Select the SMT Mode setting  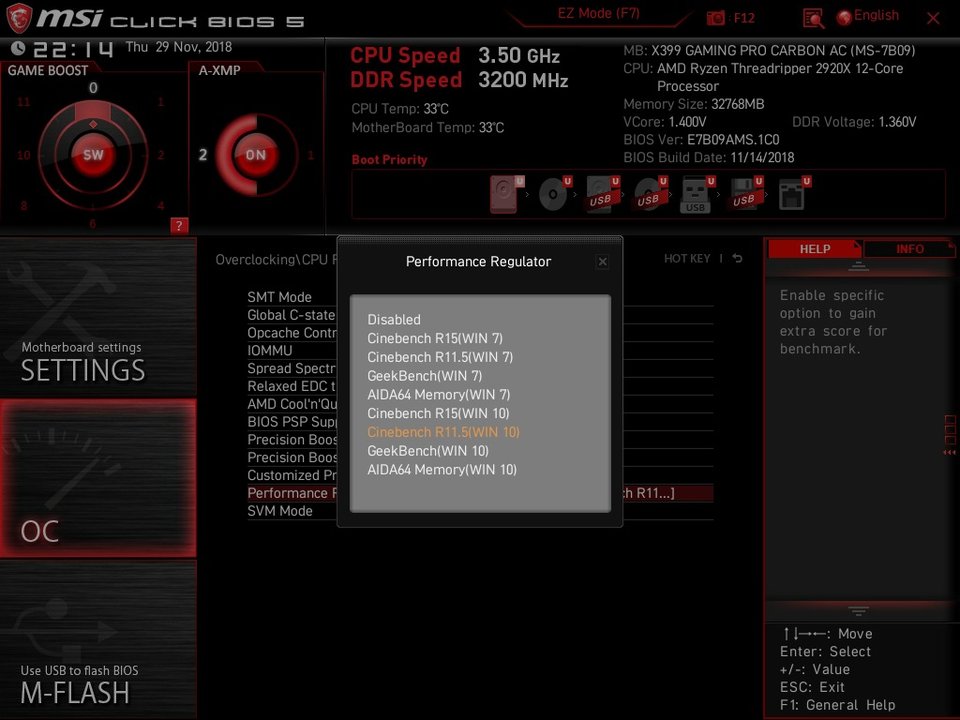[279, 297]
